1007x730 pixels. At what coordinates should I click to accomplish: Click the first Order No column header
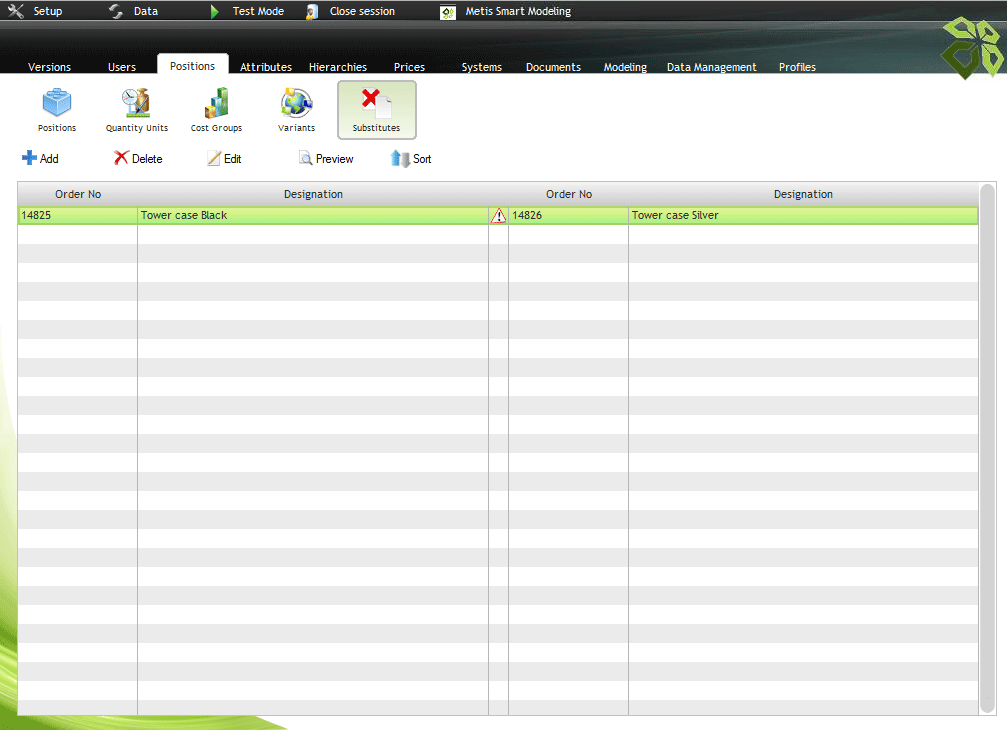(x=78, y=194)
